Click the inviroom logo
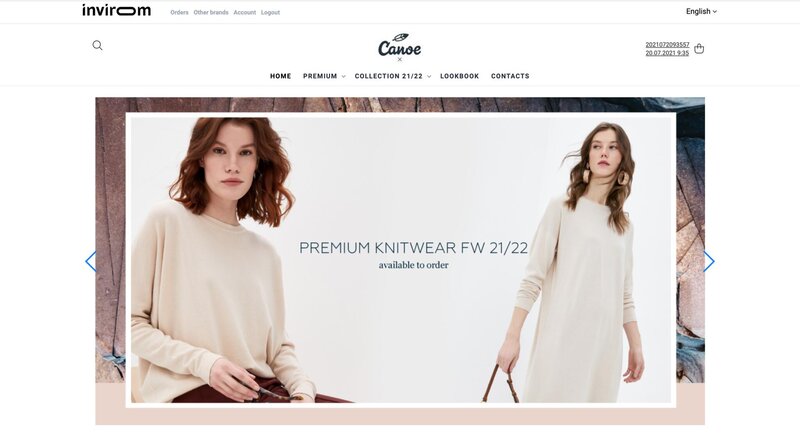The height and width of the screenshot is (434, 800). point(116,10)
